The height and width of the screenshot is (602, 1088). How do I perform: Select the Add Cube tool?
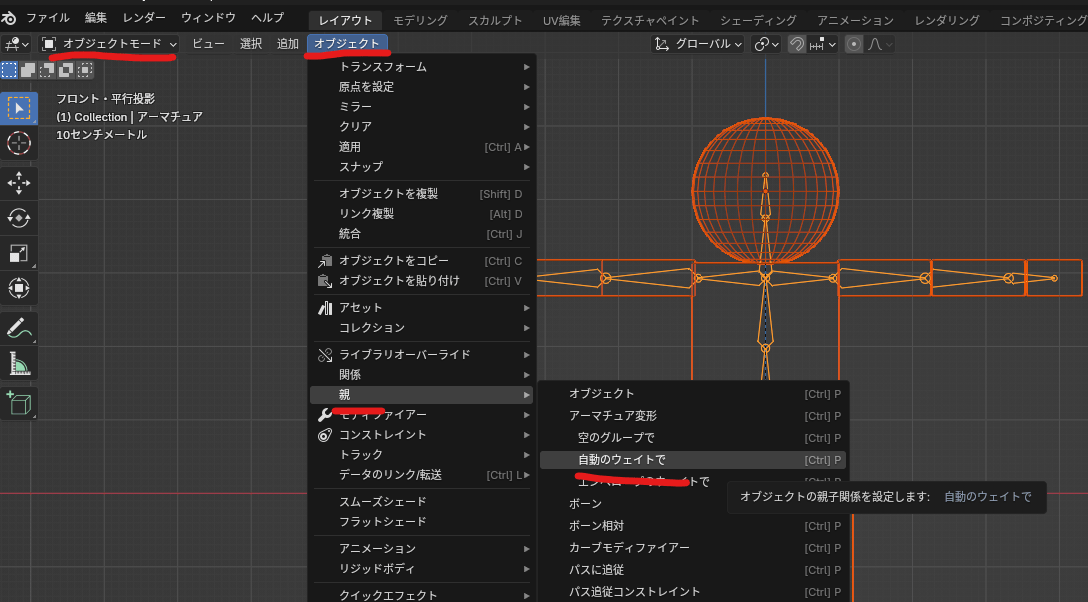click(x=19, y=402)
